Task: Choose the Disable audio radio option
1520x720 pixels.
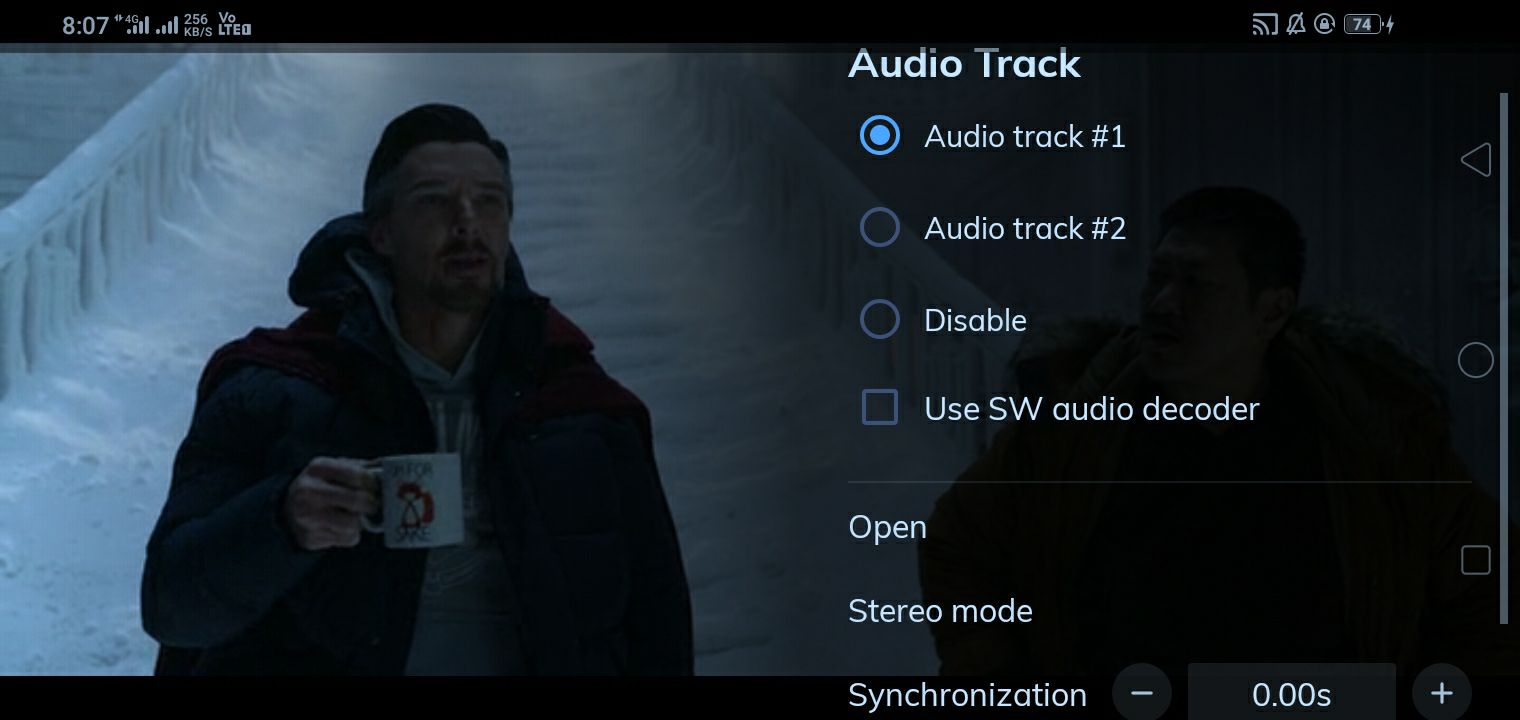Action: [880, 319]
